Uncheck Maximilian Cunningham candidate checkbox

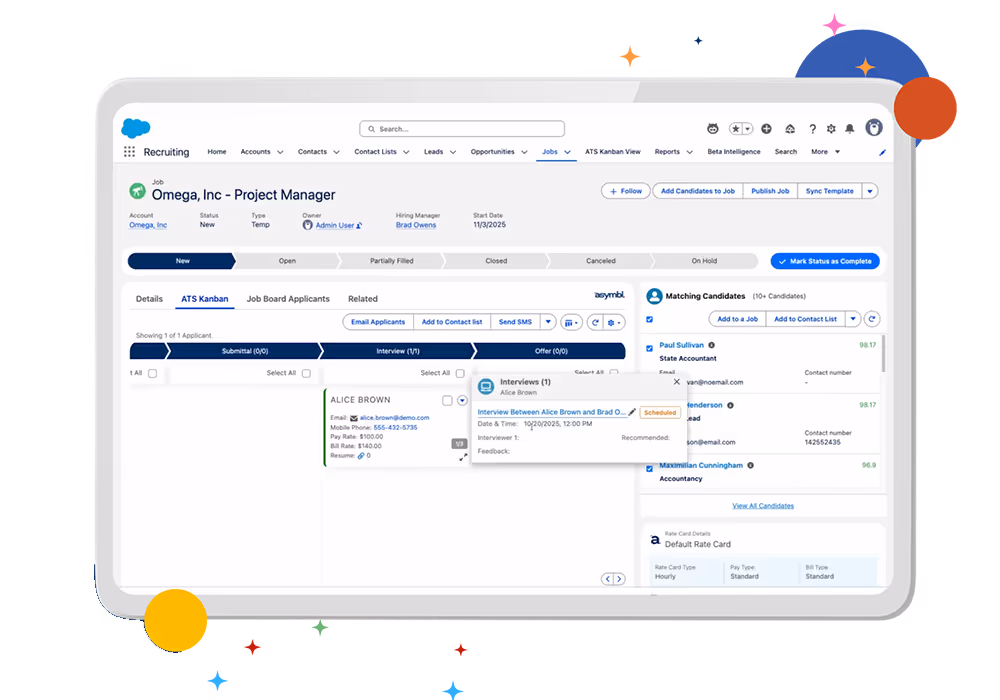pos(649,469)
